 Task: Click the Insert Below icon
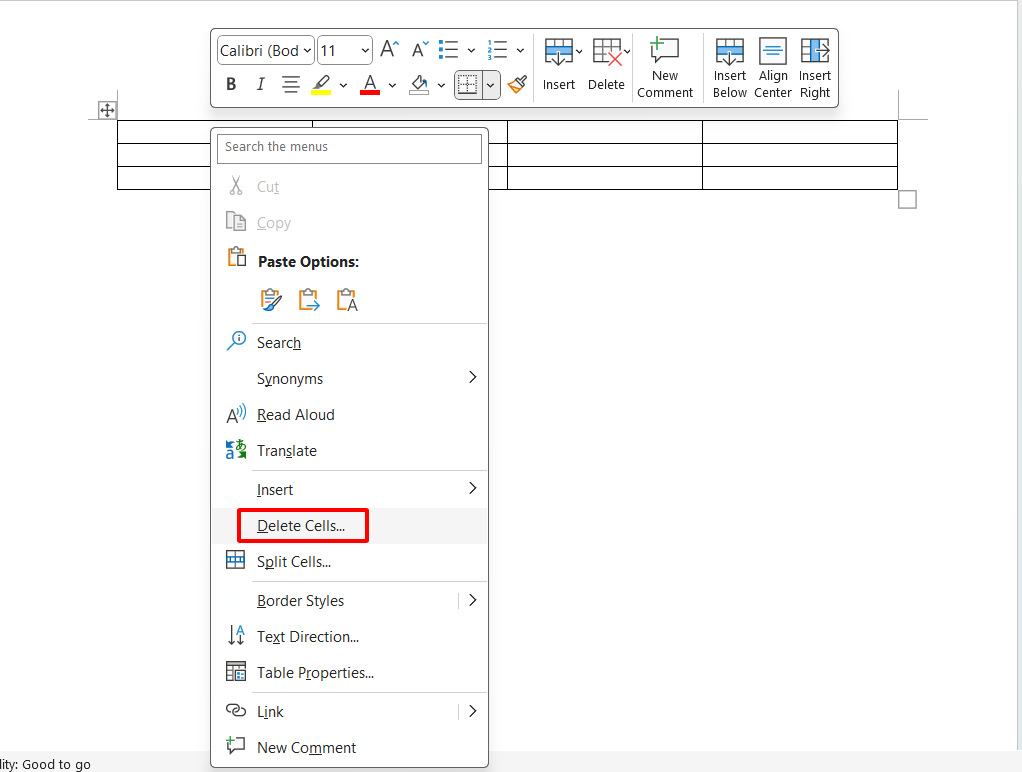coord(730,68)
